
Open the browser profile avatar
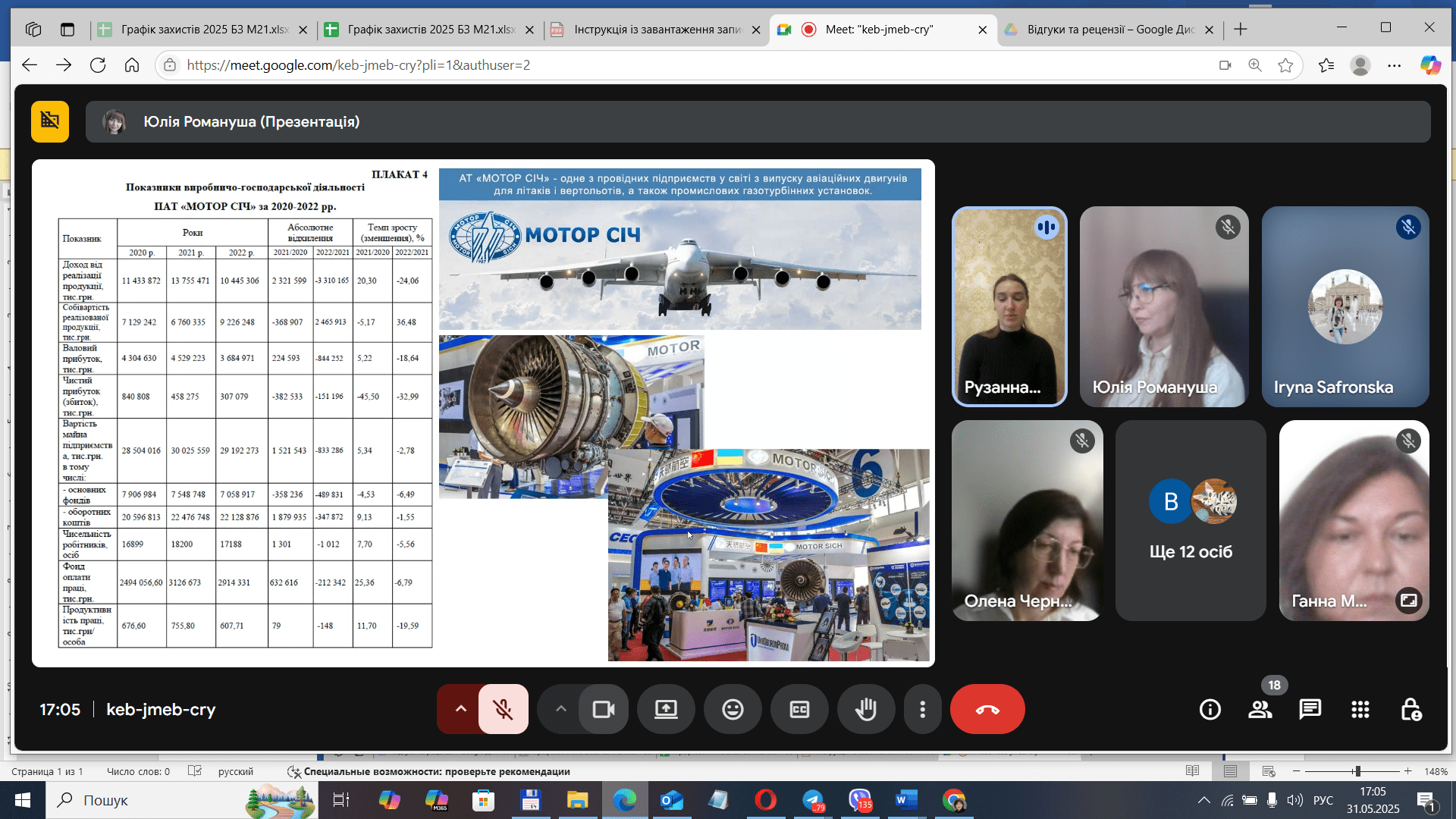pyautogui.click(x=1360, y=65)
